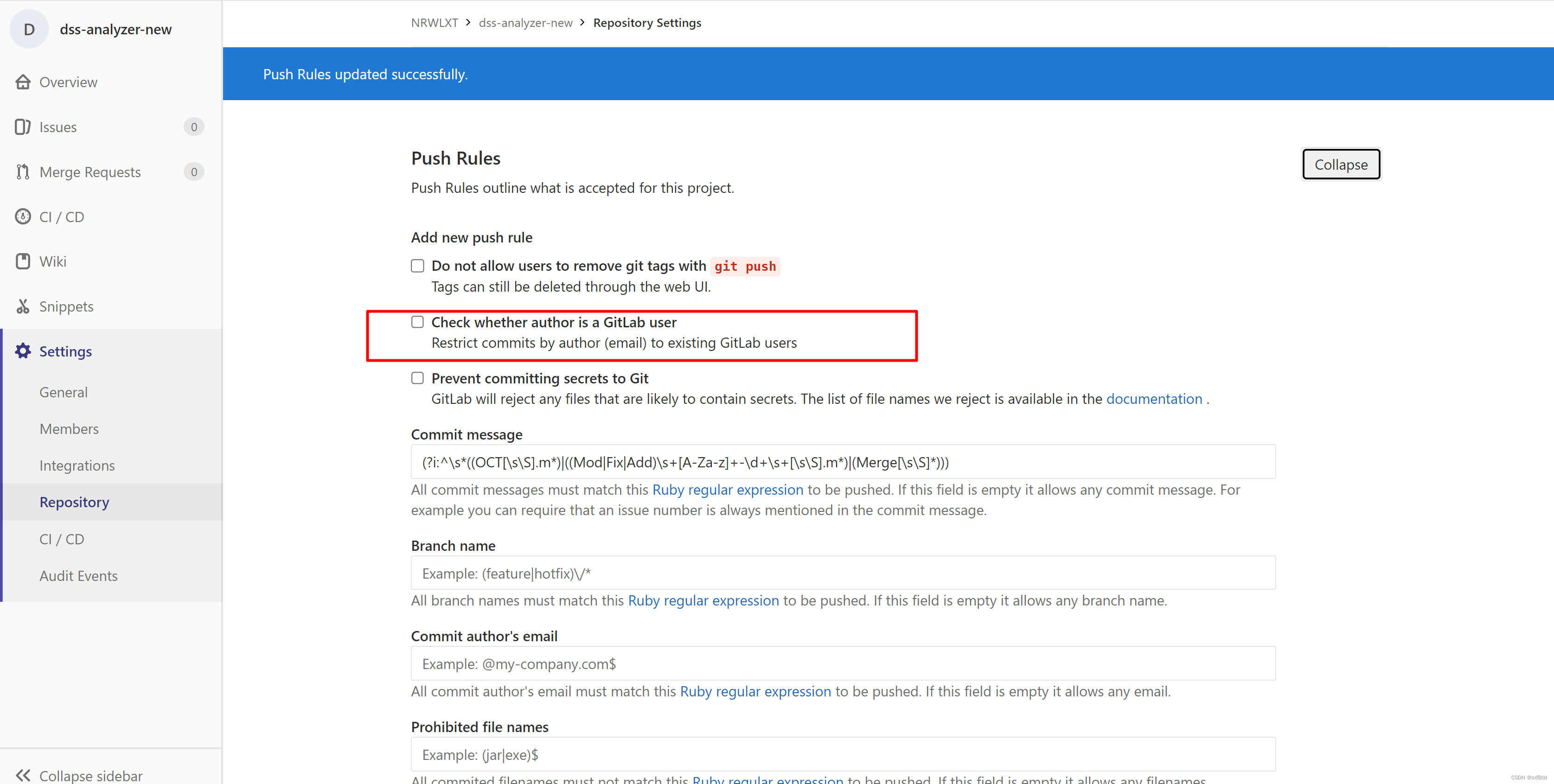Click the Settings gear icon
Viewport: 1554px width, 784px height.
point(23,351)
